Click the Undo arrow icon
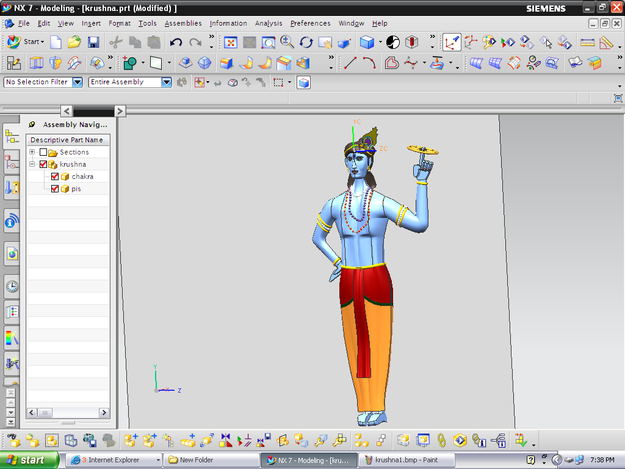 pos(176,42)
